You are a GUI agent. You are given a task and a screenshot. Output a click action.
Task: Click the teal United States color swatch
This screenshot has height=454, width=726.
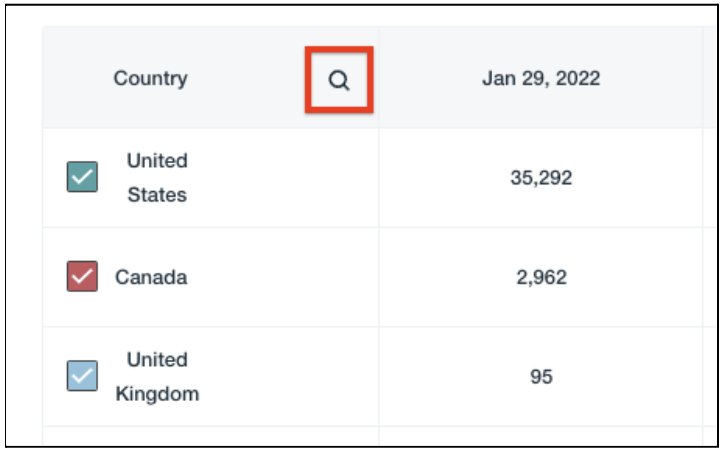pos(82,177)
